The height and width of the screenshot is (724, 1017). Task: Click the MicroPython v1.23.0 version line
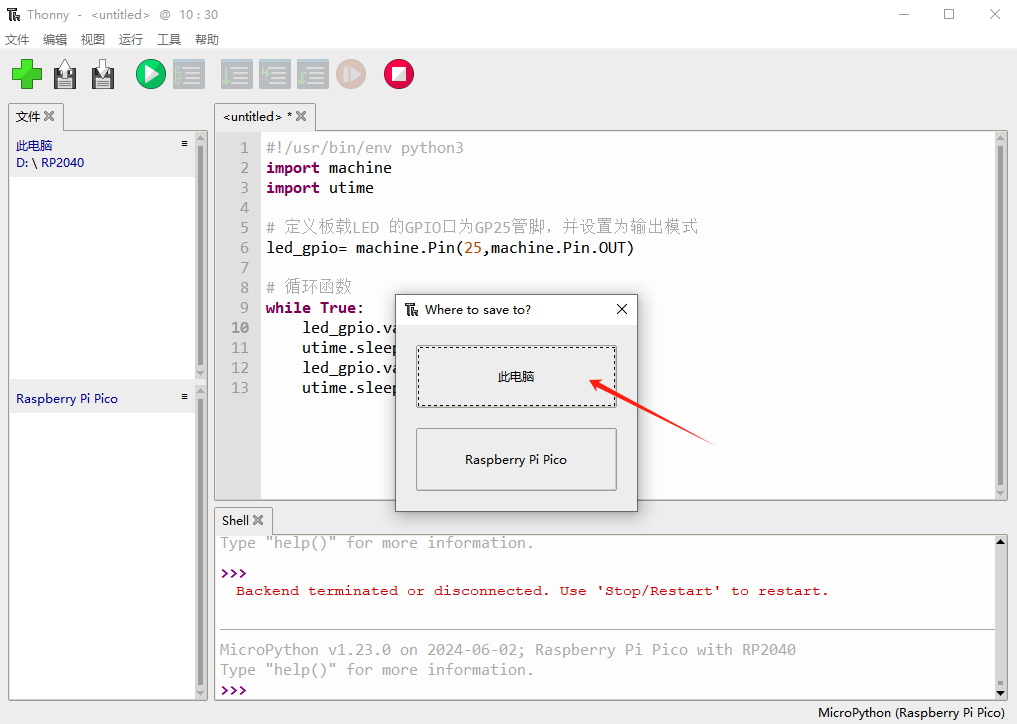click(x=507, y=649)
